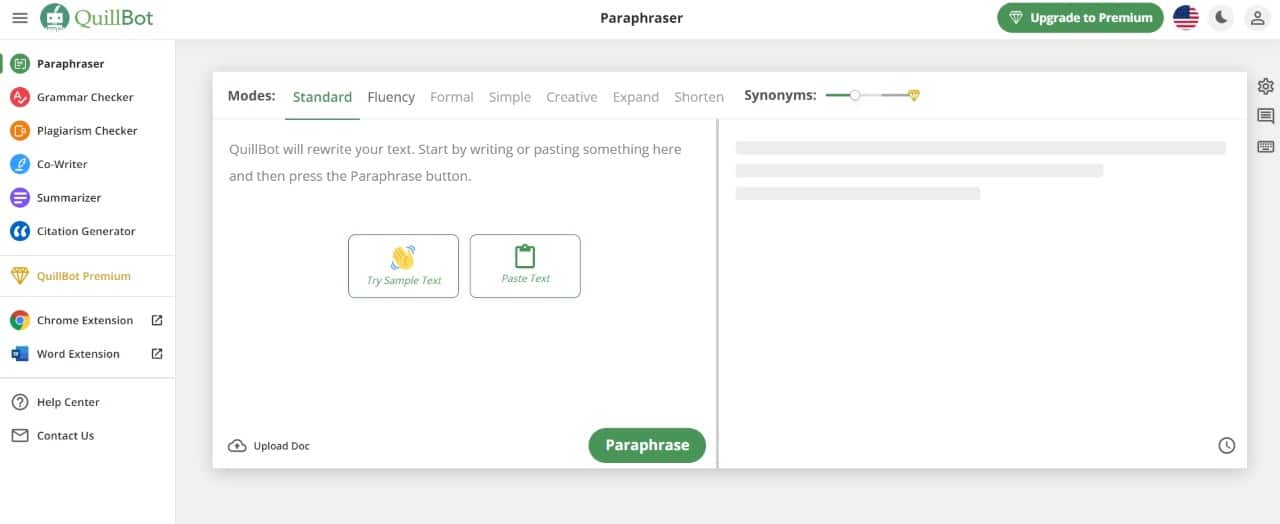
Task: Open Help Center label in the sidebar
Action: 68,402
